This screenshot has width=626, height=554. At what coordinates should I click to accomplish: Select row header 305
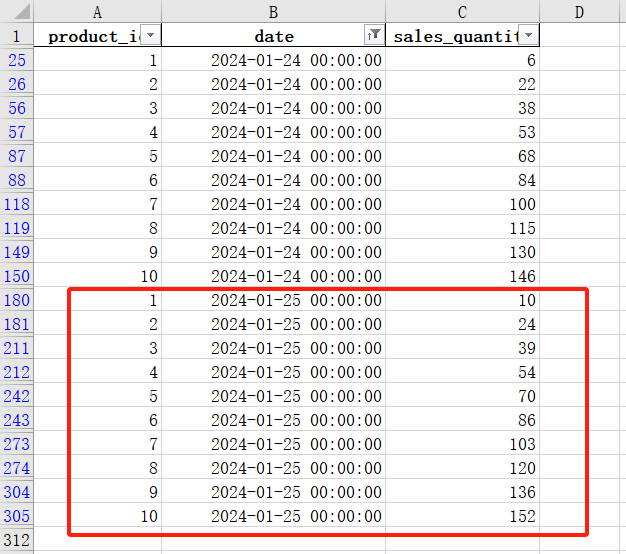point(17,516)
